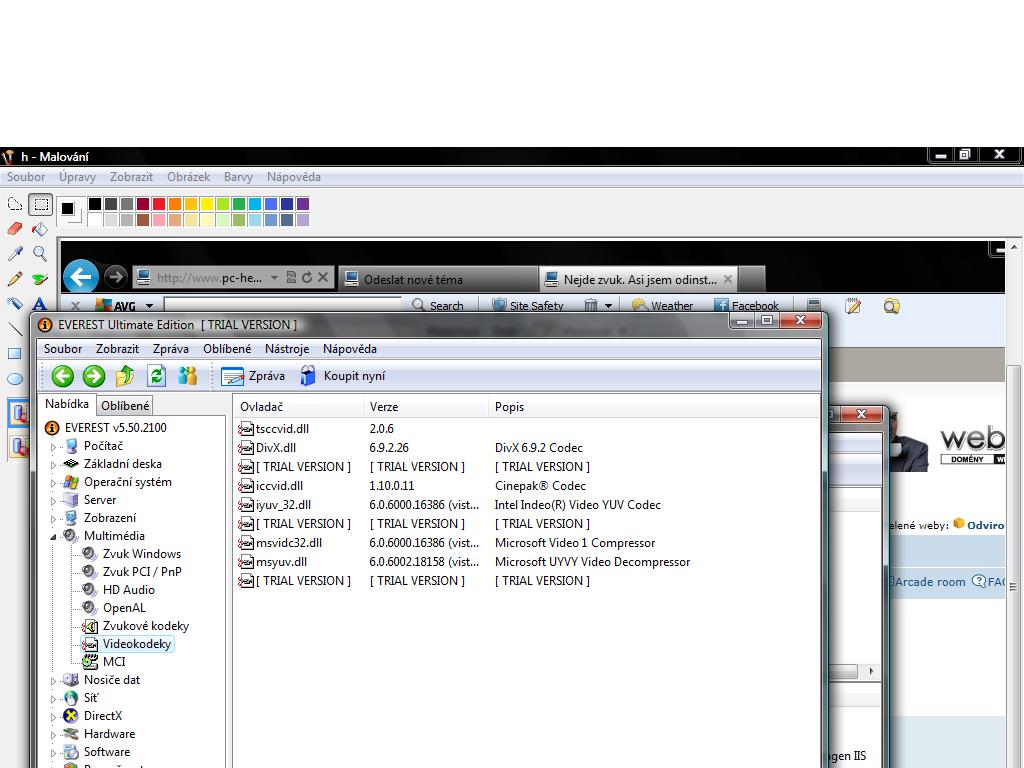The image size is (1024, 768).
Task: Expand the Počítač tree node
Action: click(54, 447)
